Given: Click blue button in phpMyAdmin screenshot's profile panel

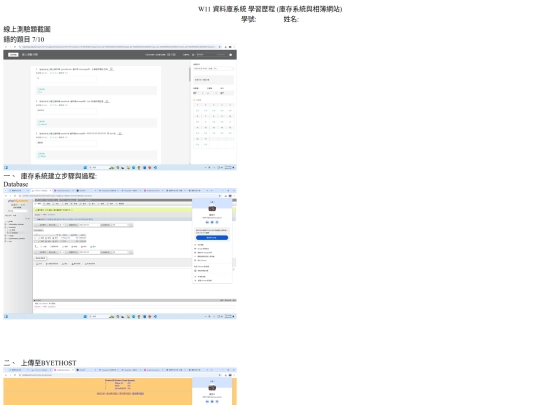Looking at the screenshot, I should coord(212,238).
